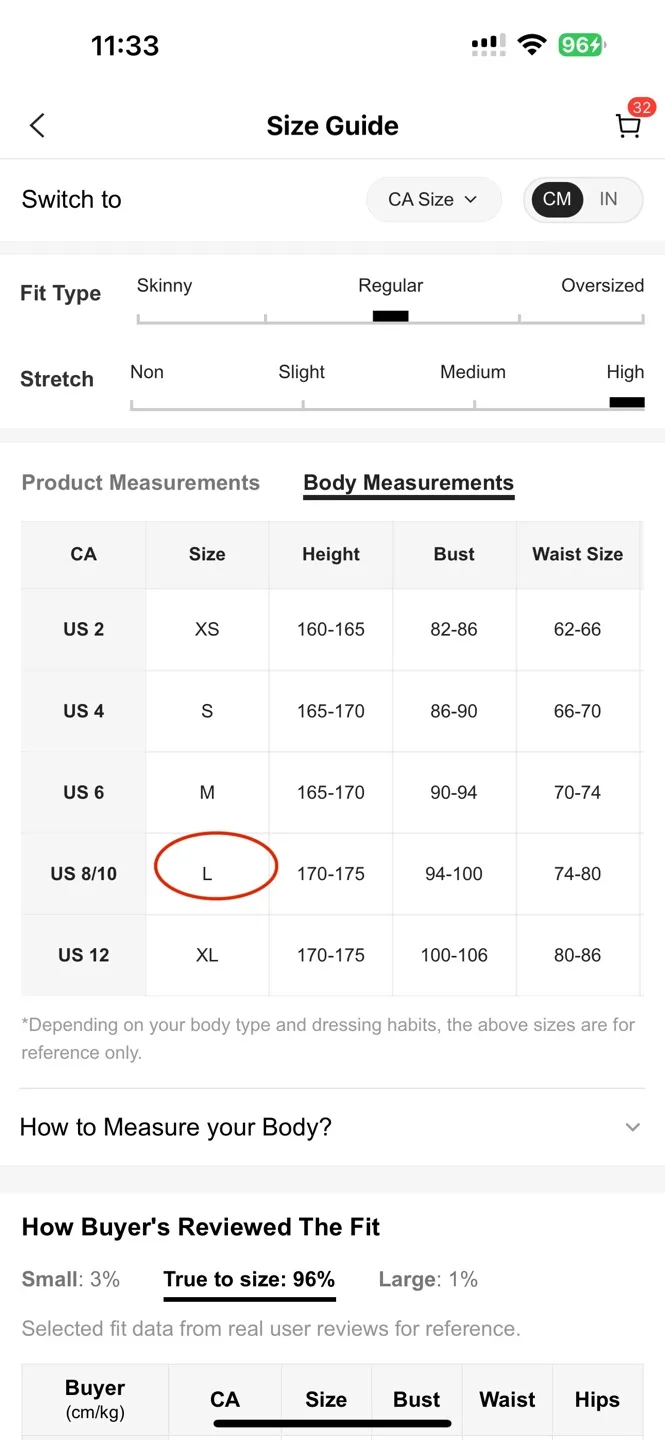This screenshot has width=665, height=1440.
Task: Tap the Regular marker on Fit Type scale
Action: [x=390, y=315]
